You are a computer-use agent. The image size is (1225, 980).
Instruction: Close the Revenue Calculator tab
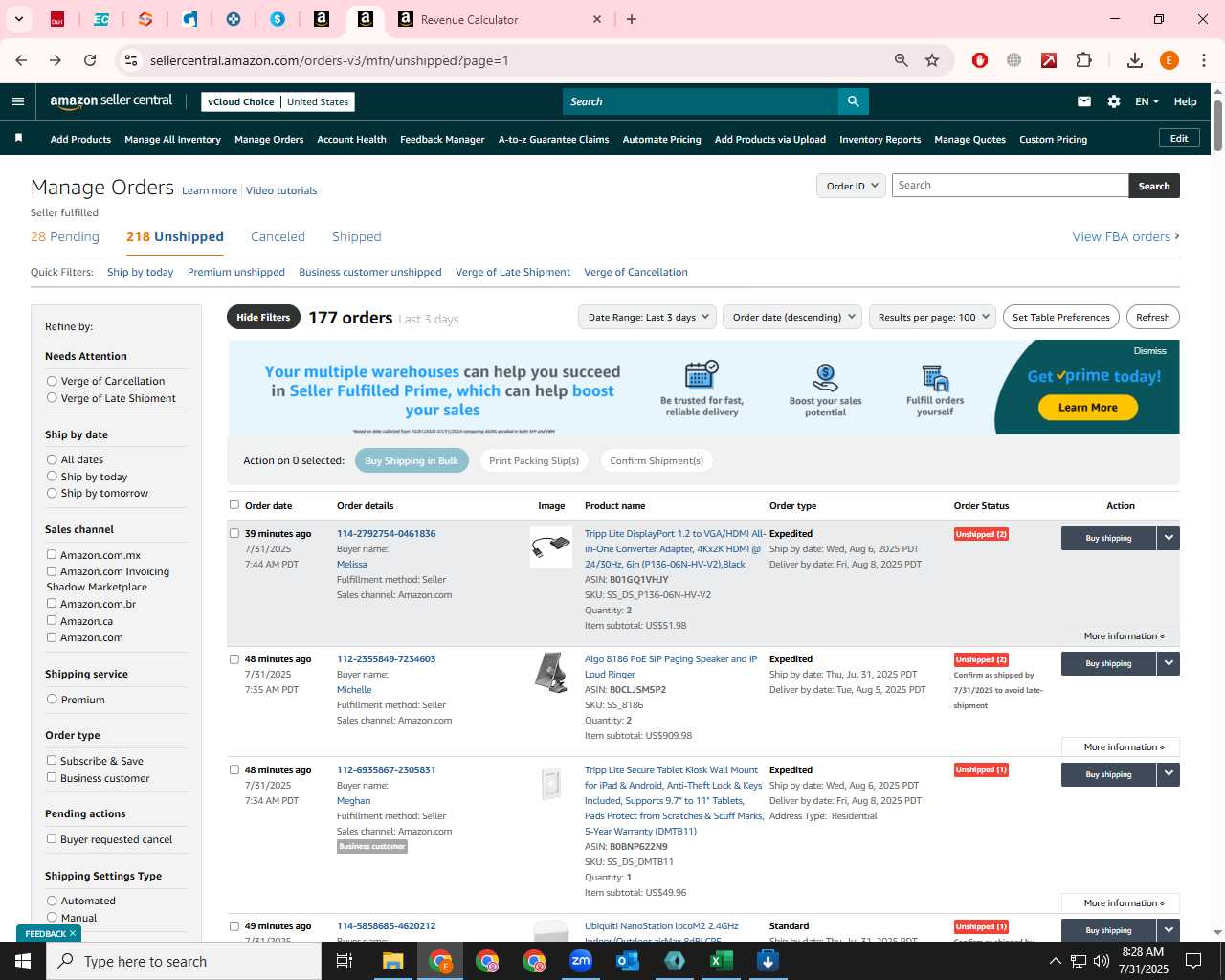597,19
